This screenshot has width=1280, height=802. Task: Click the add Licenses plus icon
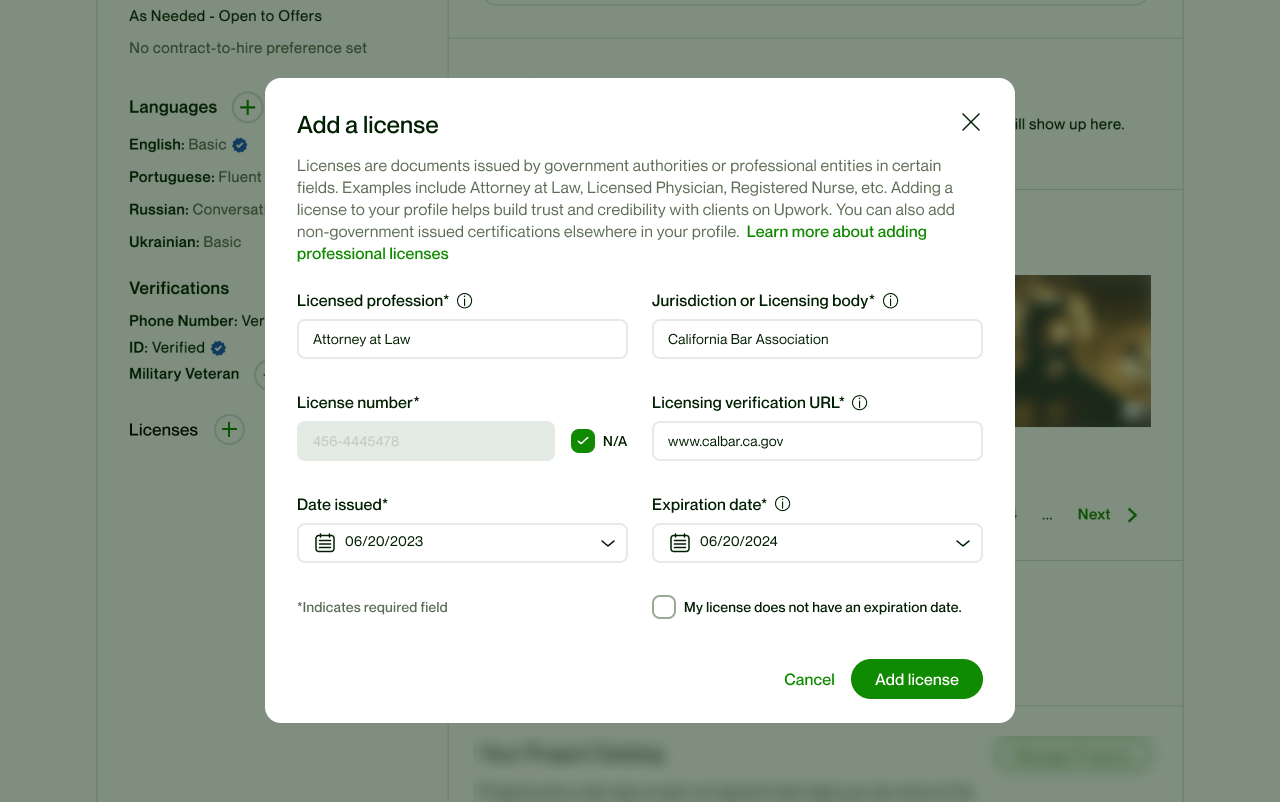click(229, 430)
